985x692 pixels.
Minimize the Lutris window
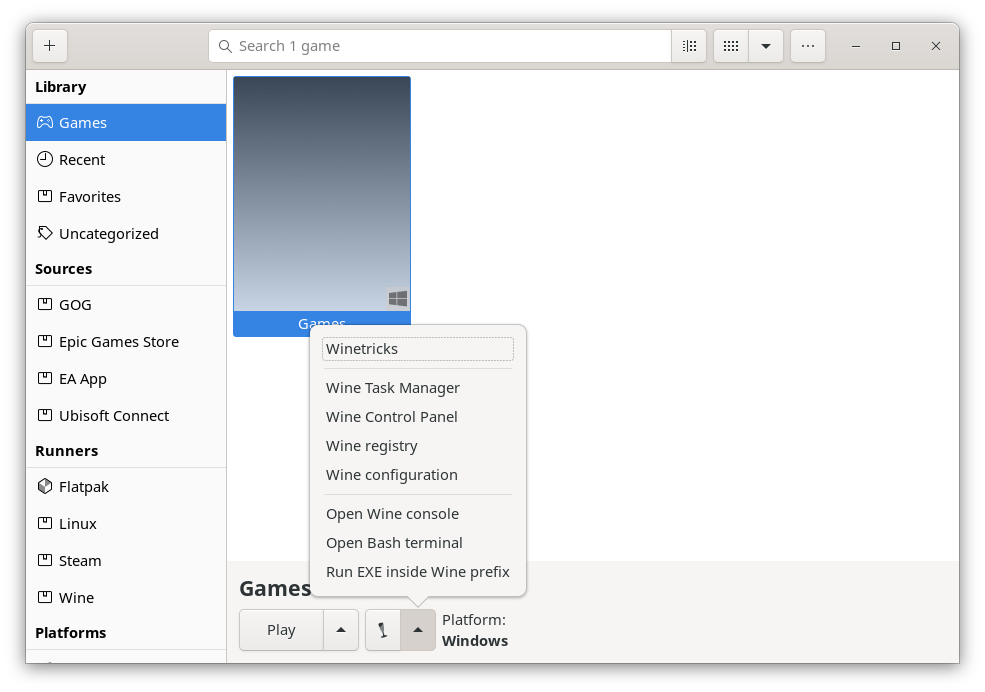(x=856, y=46)
